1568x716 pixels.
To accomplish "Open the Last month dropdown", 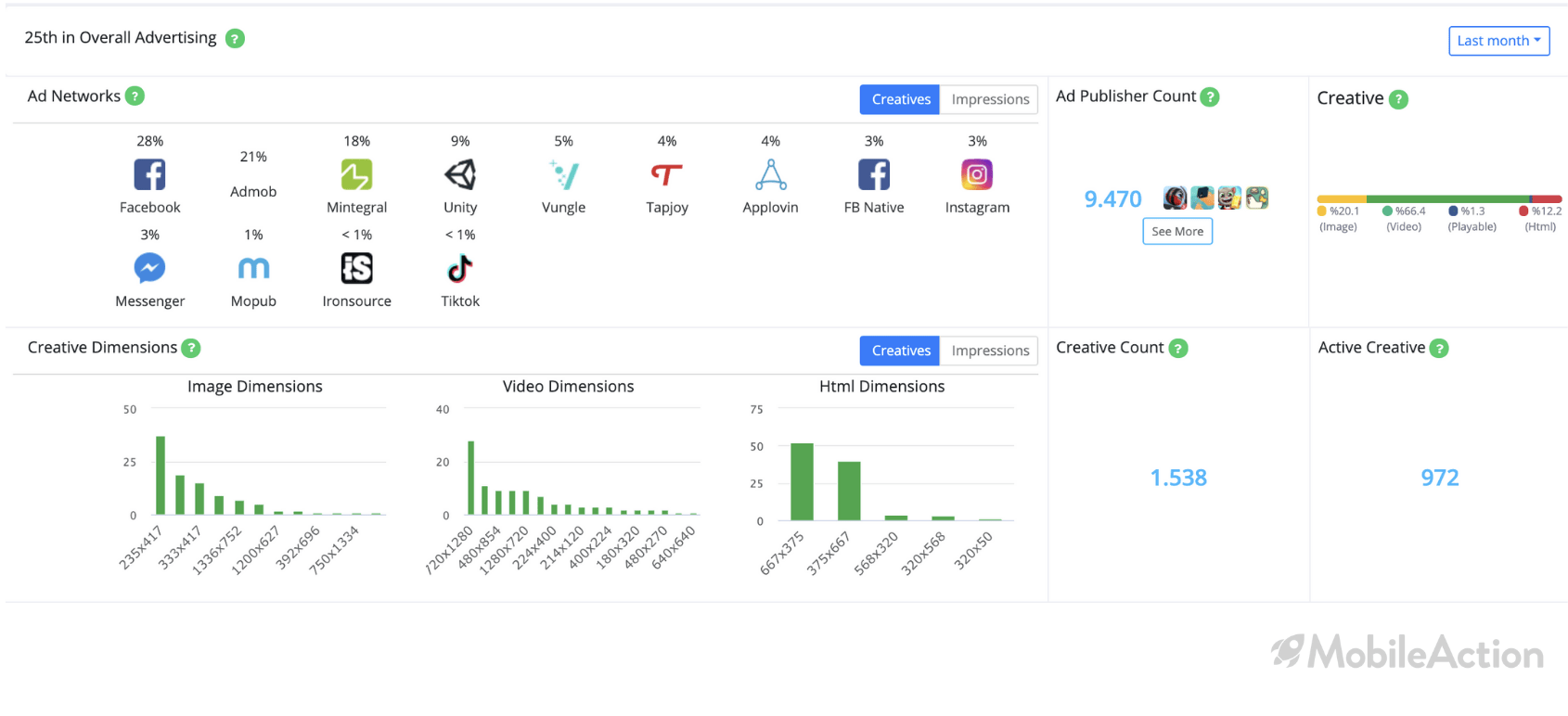I will [x=1499, y=41].
